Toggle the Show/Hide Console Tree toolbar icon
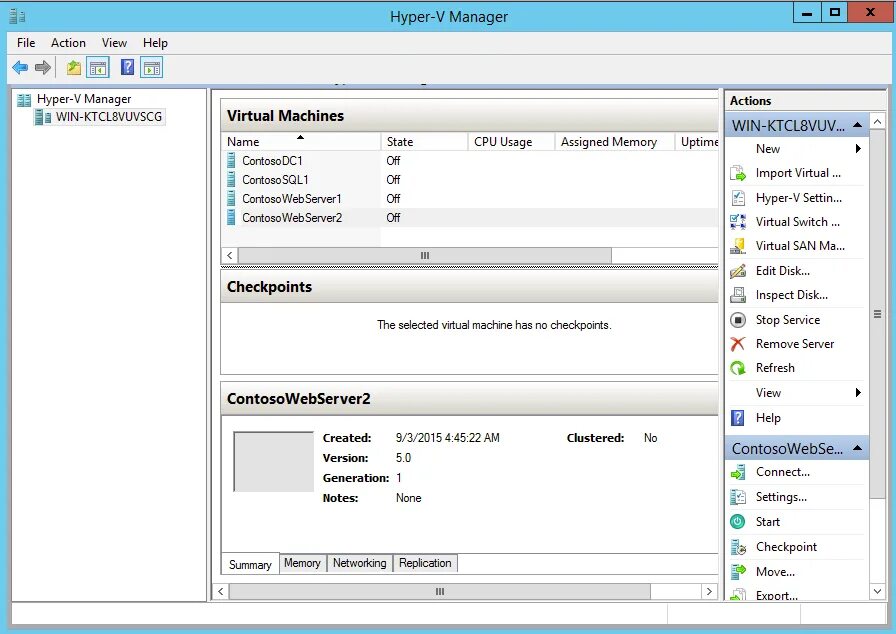This screenshot has height=634, width=896. [x=98, y=68]
